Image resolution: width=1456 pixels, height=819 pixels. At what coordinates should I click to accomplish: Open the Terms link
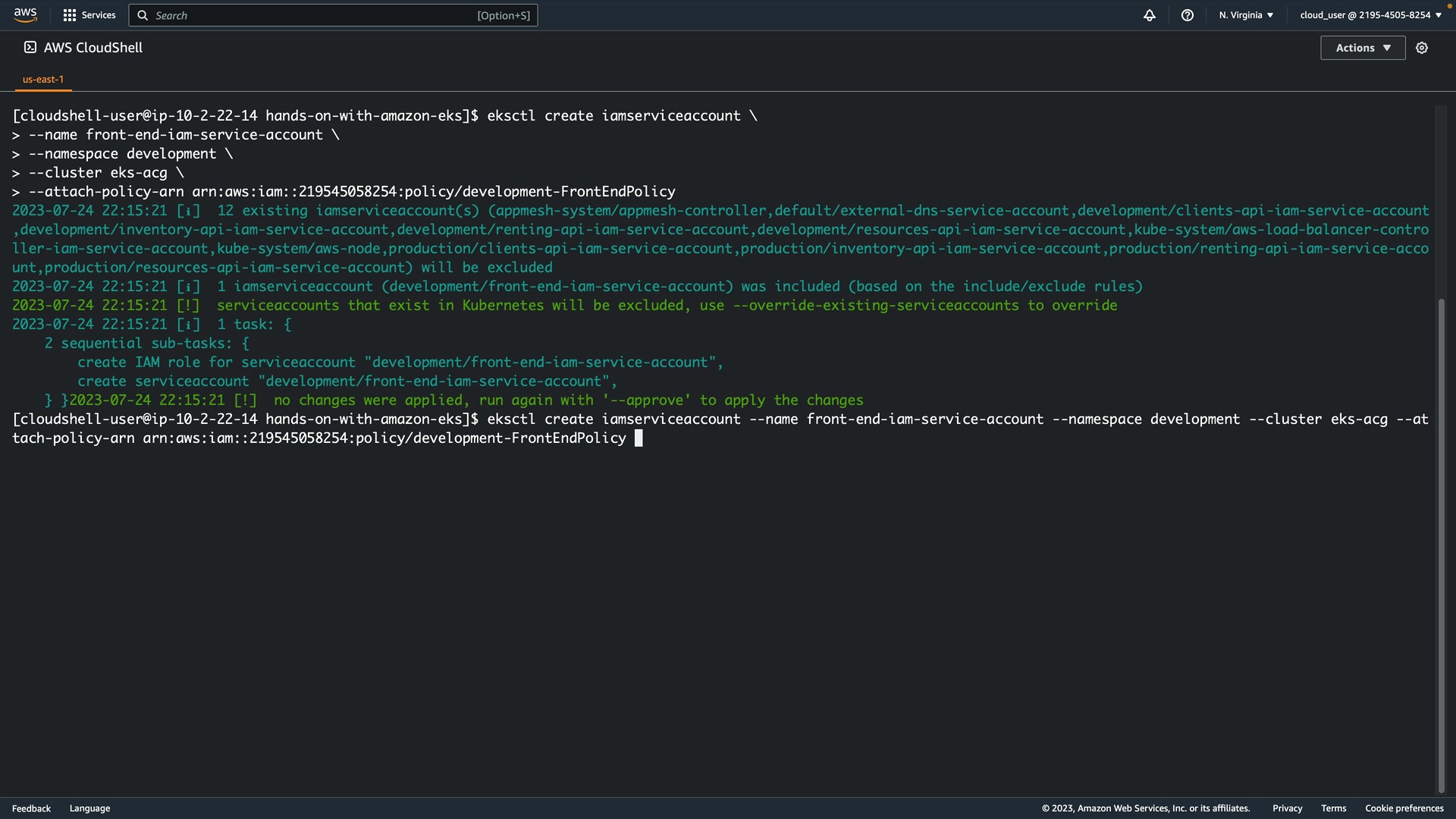tap(1333, 808)
